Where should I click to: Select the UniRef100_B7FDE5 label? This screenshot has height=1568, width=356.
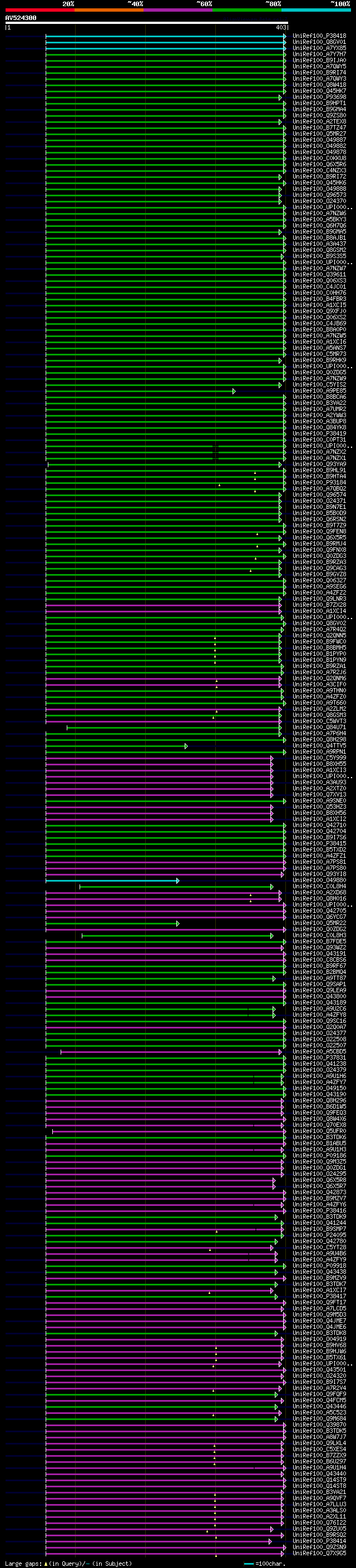pos(319,942)
